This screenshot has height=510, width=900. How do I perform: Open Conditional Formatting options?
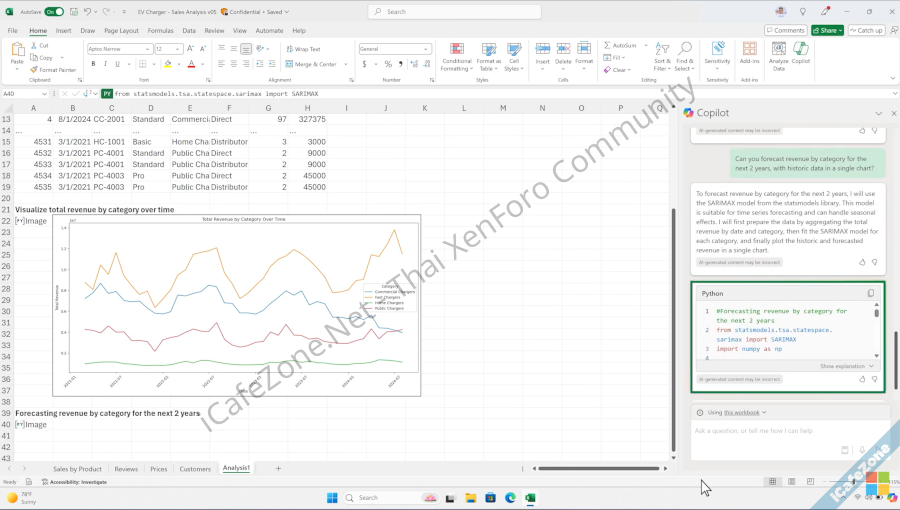click(x=456, y=56)
